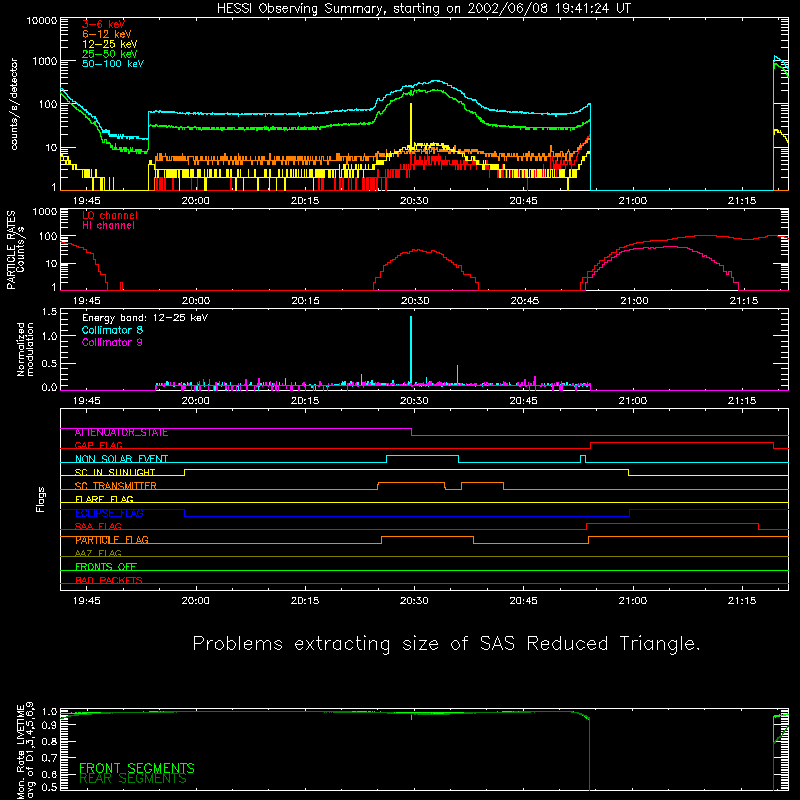The width and height of the screenshot is (800, 800).
Task: Click the yellow 12-25 keV legend label in the top panel
Action: 110,44
